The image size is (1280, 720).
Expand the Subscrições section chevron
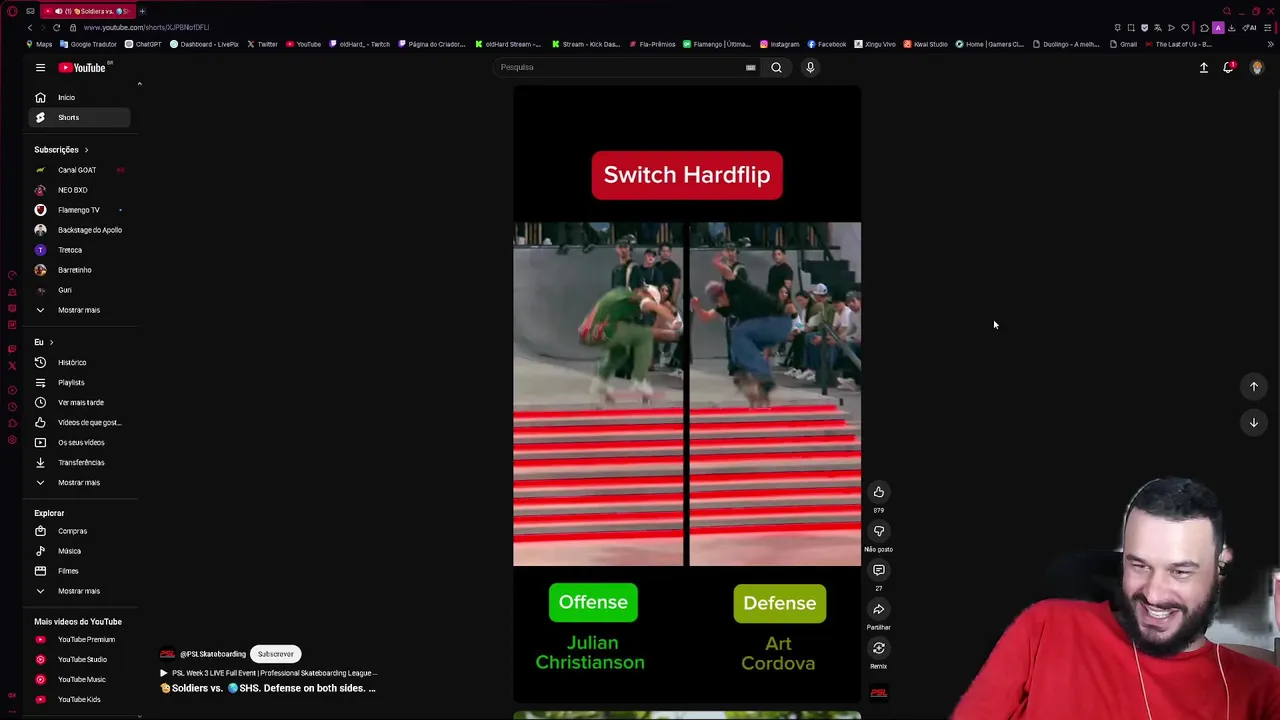pyautogui.click(x=86, y=150)
